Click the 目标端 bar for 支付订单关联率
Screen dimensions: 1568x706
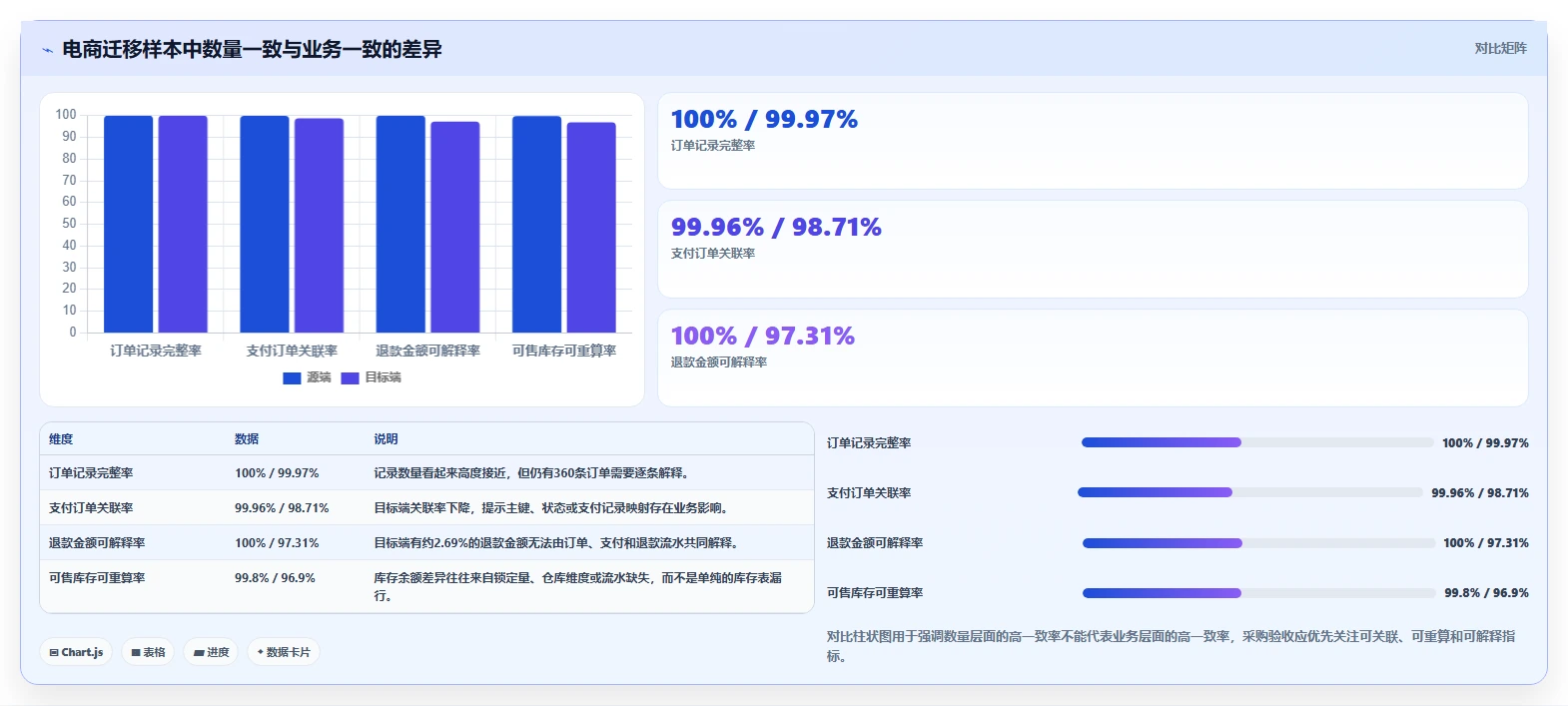[319, 226]
